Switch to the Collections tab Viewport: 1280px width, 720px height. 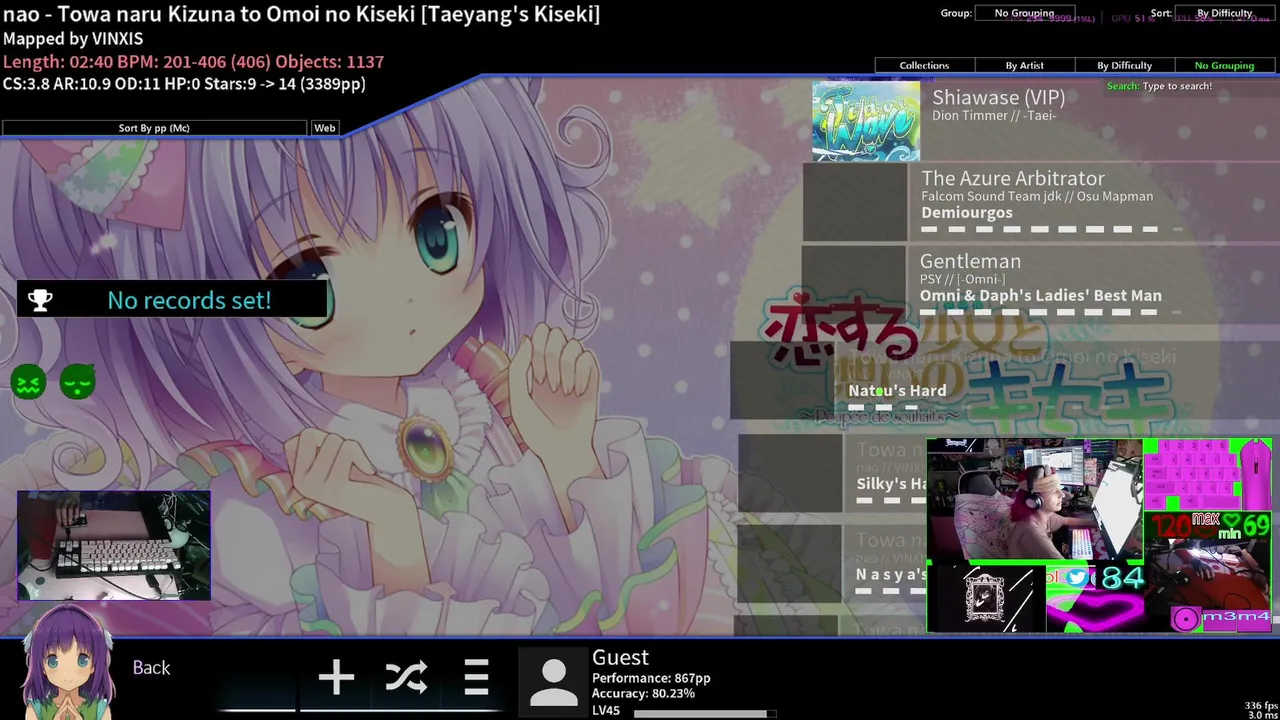924,65
